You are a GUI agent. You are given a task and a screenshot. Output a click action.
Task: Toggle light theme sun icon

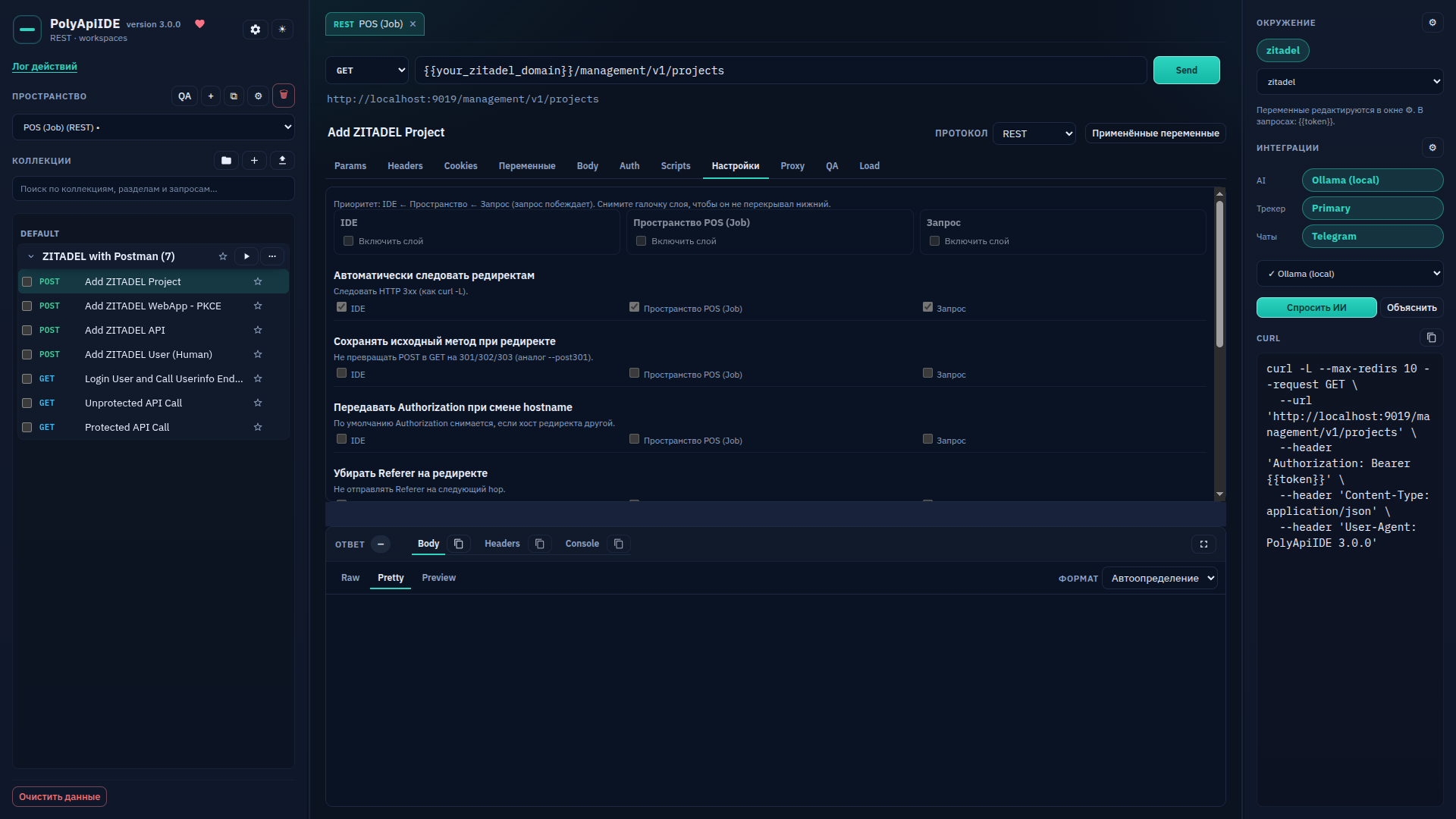282,30
